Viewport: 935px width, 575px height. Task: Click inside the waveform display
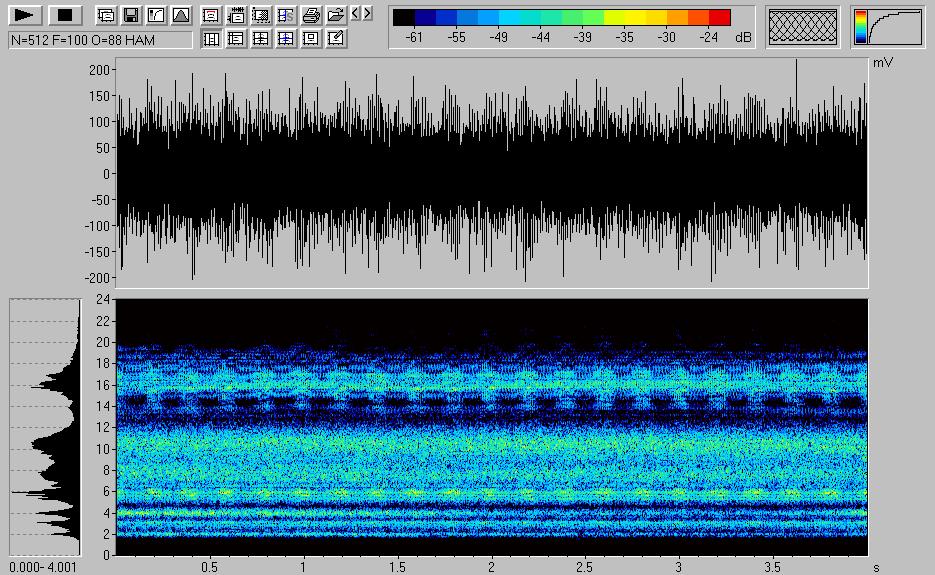[x=492, y=173]
